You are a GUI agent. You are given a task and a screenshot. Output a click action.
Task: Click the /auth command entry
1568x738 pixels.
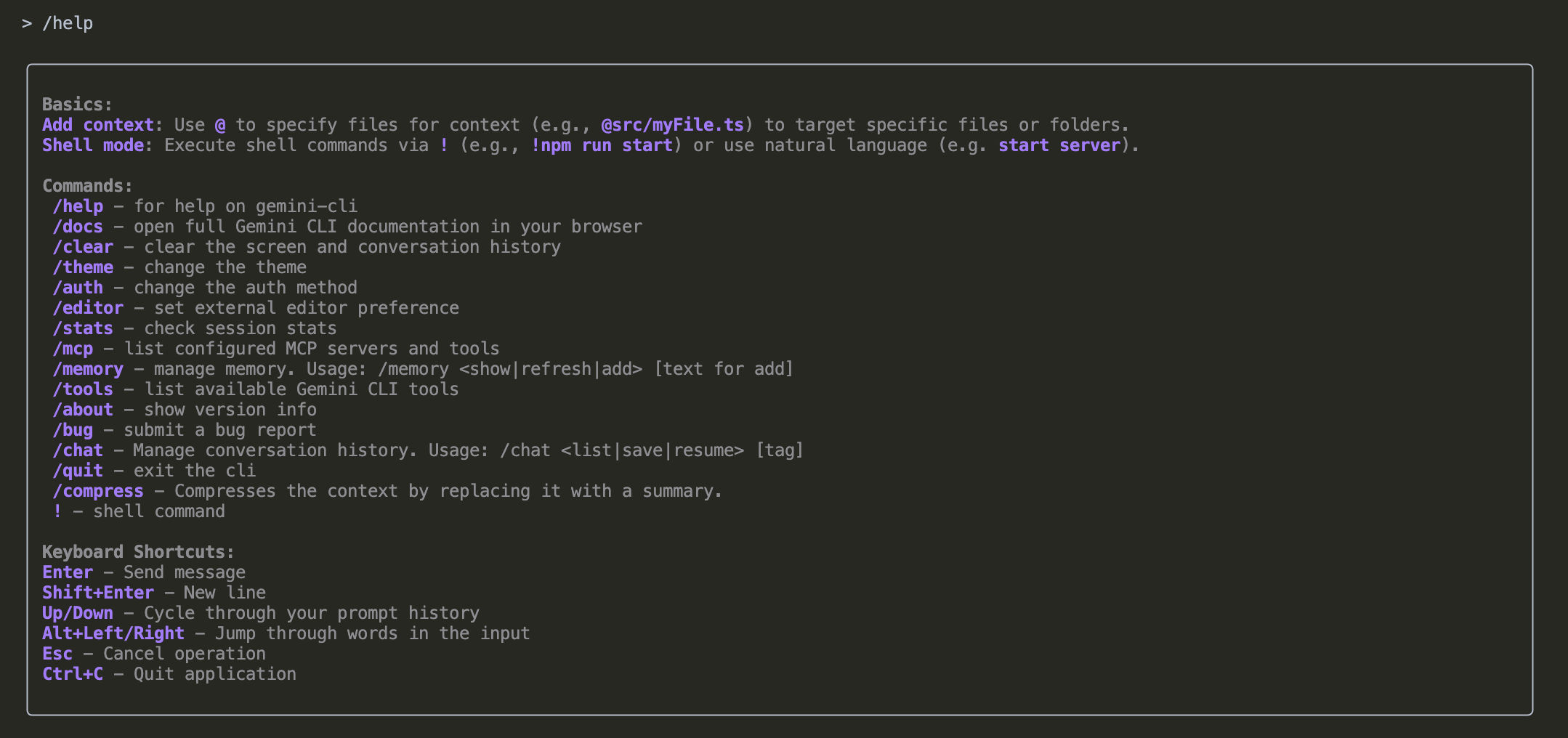coord(78,288)
